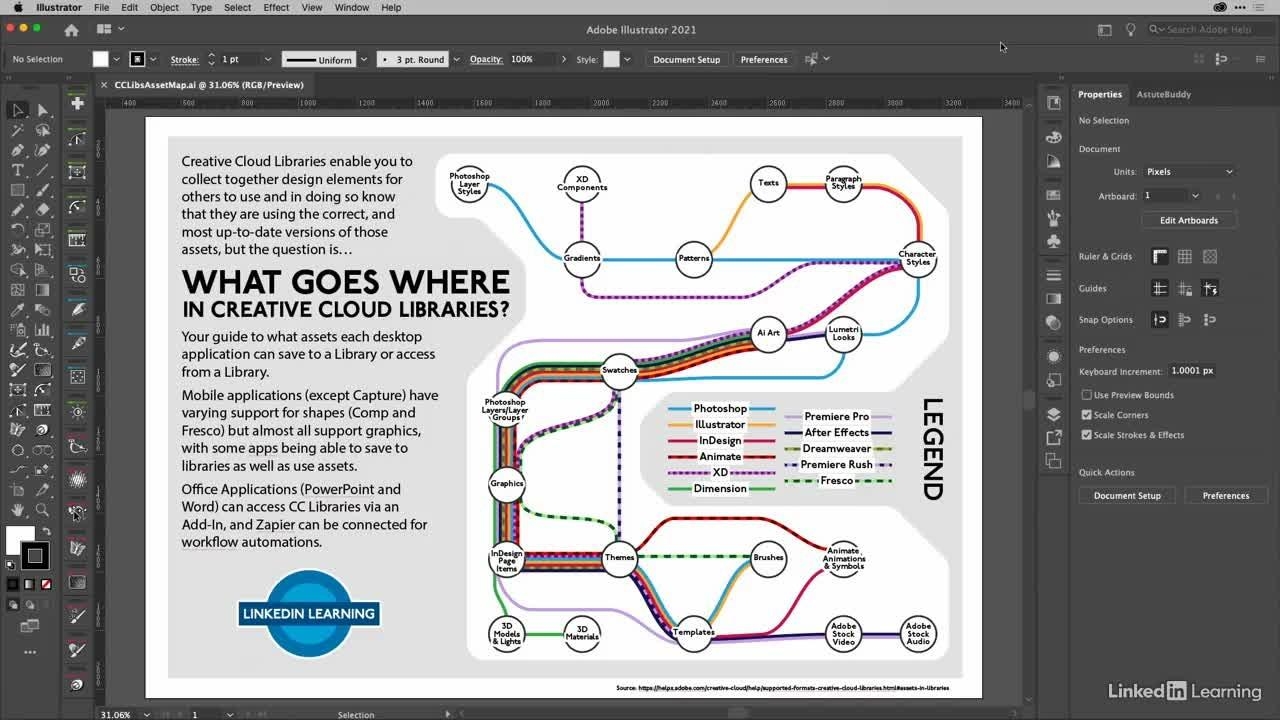Select the Direct Selection tool
Viewport: 1280px width, 720px height.
coord(43,110)
